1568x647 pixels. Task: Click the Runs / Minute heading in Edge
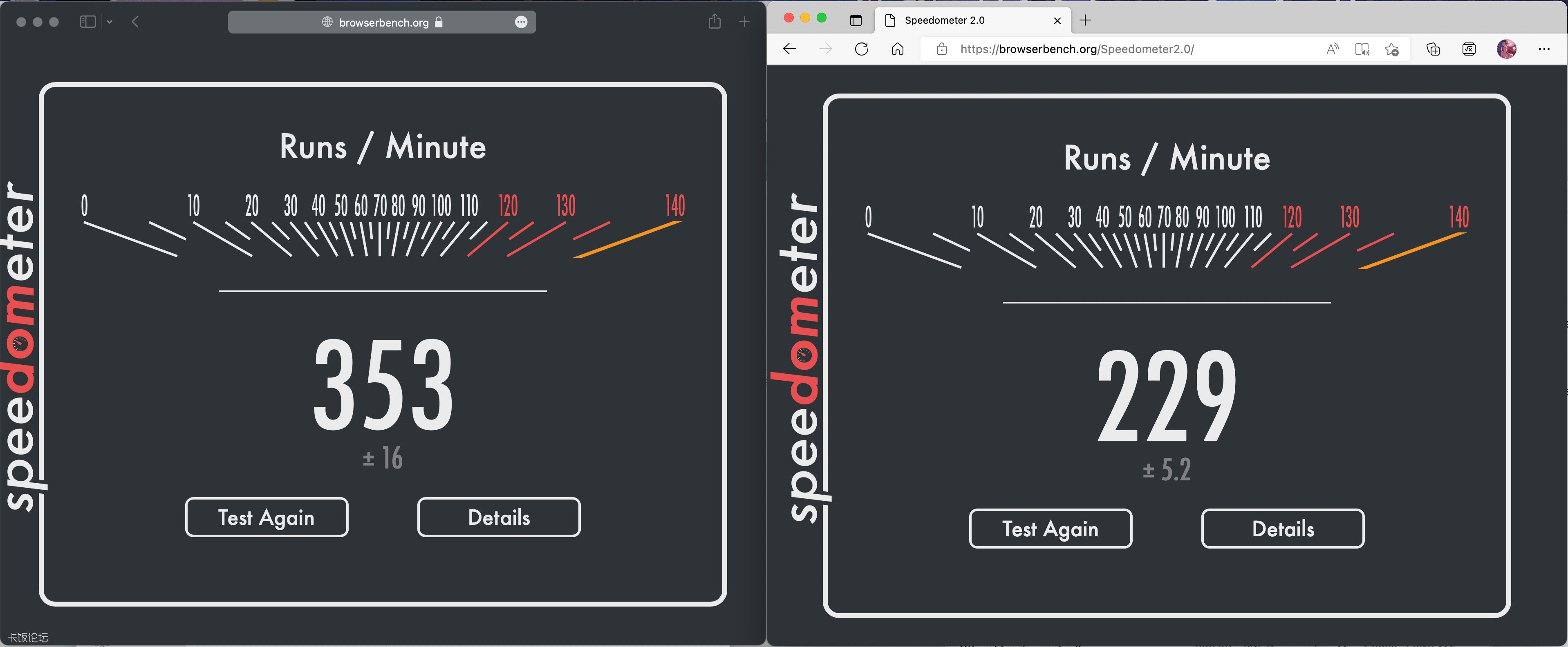[1167, 158]
